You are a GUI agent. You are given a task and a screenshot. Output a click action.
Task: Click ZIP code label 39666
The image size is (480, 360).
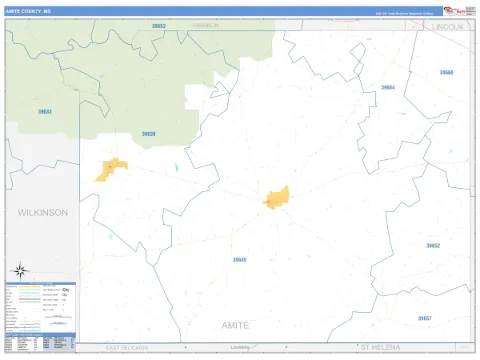pos(446,72)
